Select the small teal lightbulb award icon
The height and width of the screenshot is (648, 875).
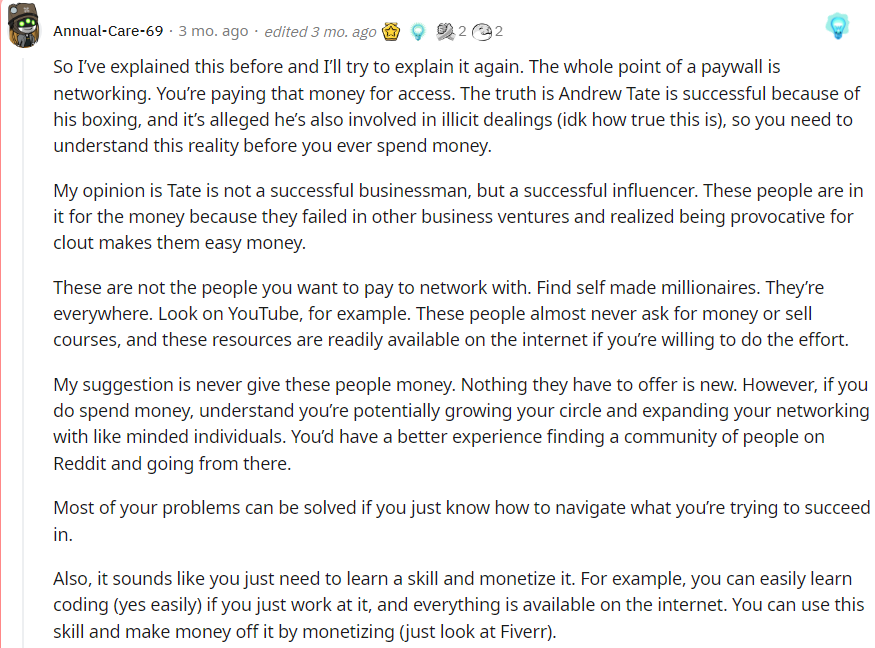pyautogui.click(x=418, y=32)
